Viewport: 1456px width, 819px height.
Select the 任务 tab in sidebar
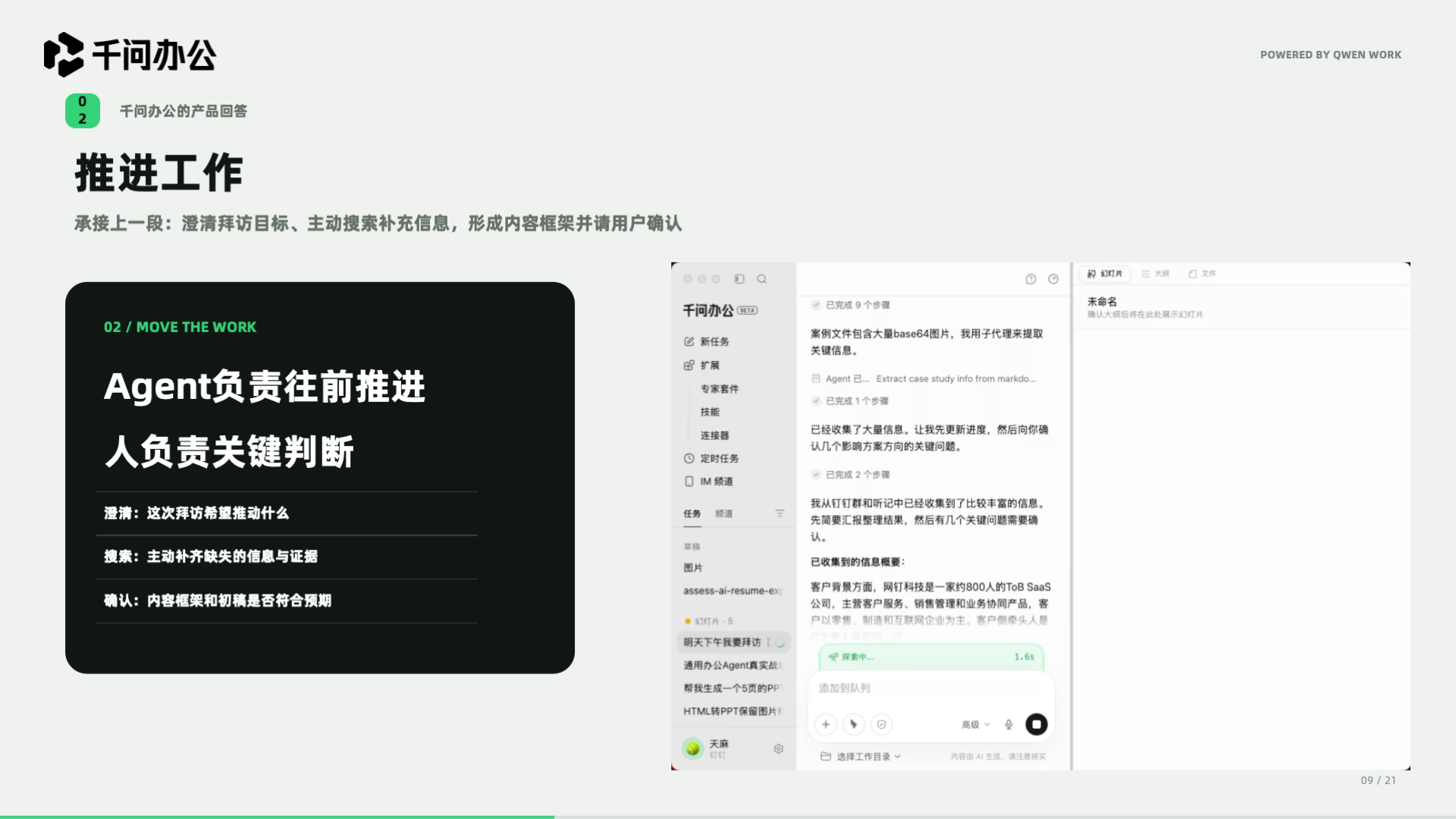tap(692, 513)
